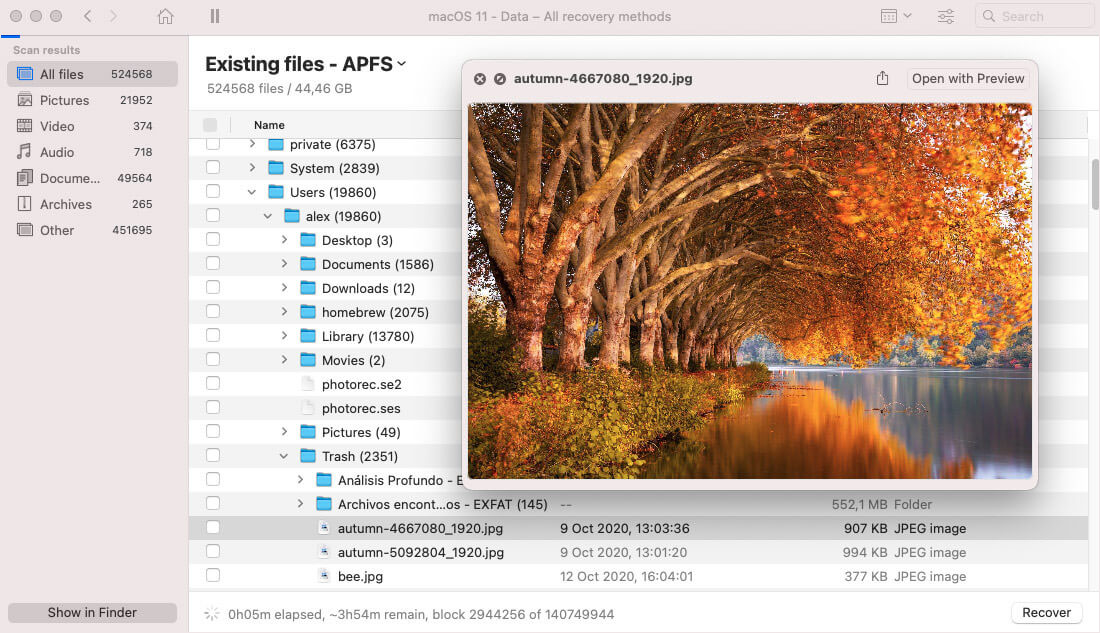Select All files in scan results
This screenshot has width=1100, height=633.
pyautogui.click(x=60, y=73)
